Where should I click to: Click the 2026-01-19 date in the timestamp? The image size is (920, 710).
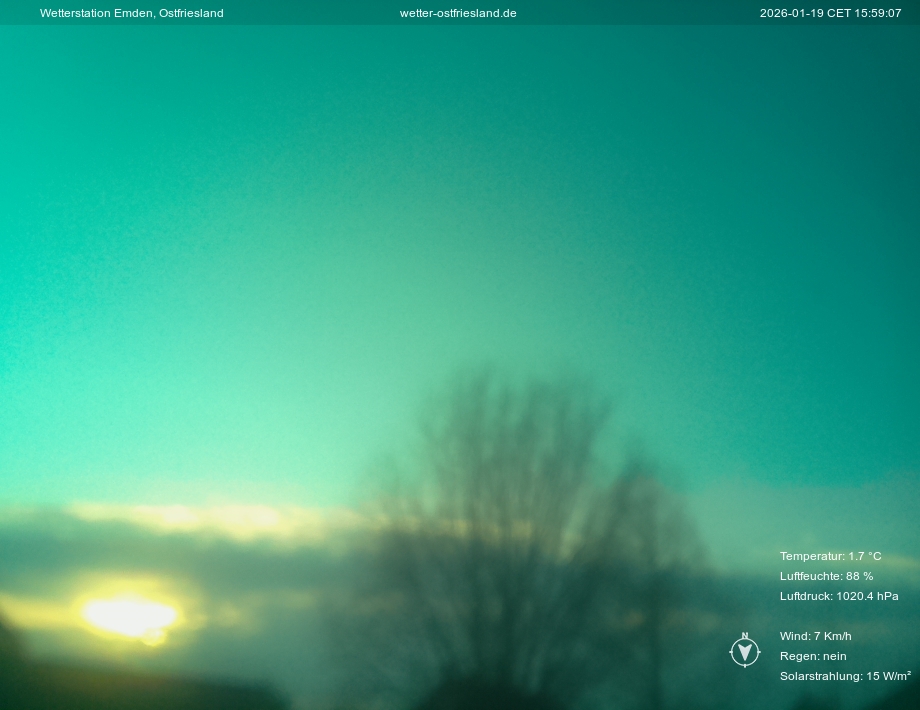coord(791,13)
